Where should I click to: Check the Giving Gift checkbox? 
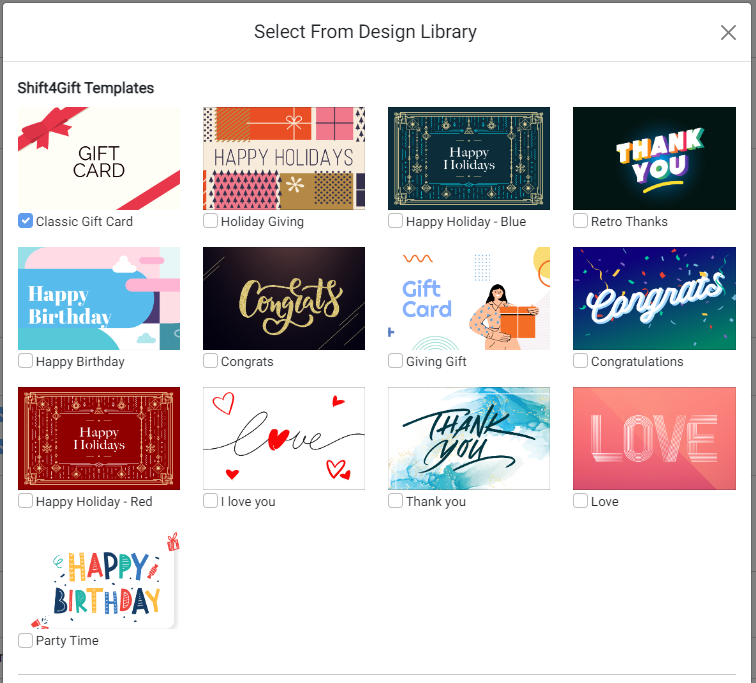click(x=396, y=361)
